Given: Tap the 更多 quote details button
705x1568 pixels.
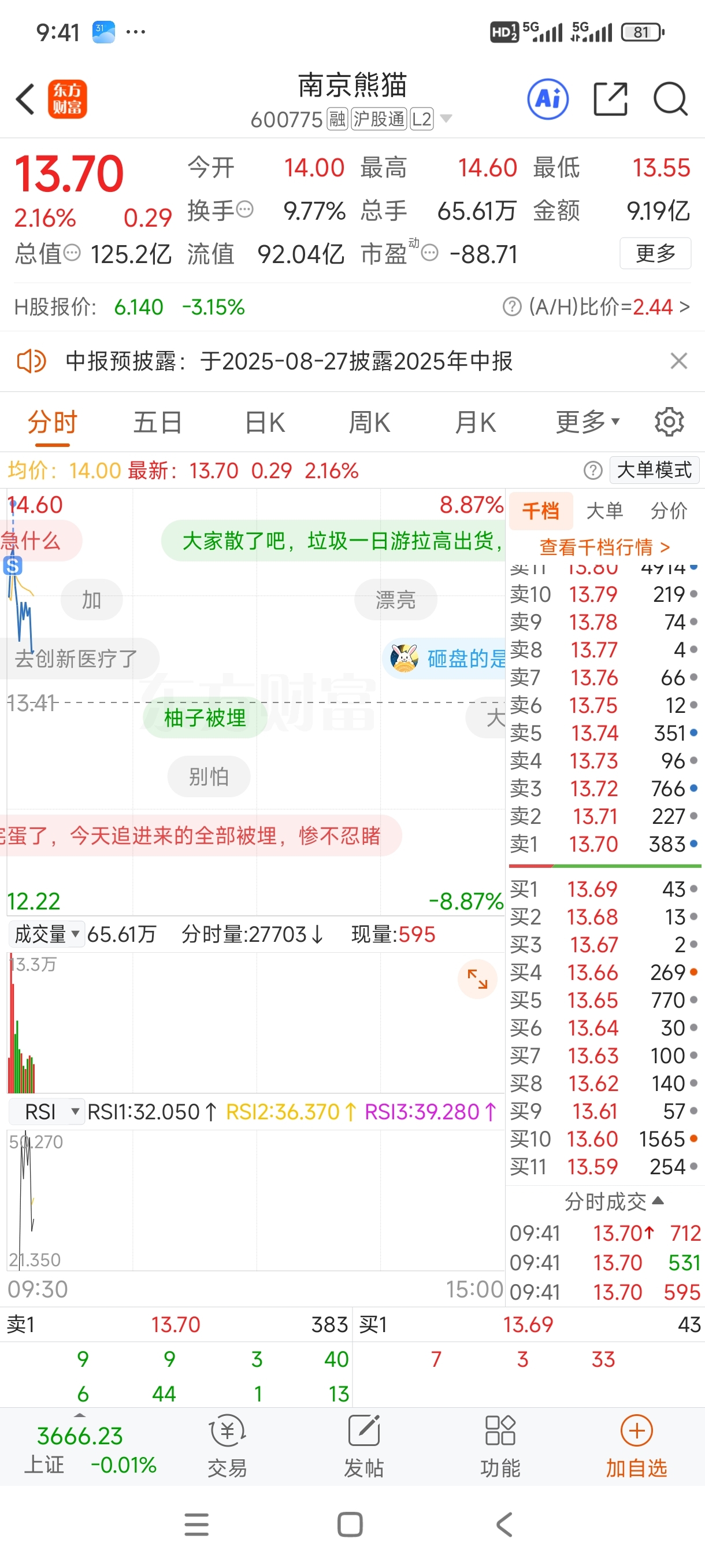Looking at the screenshot, I should coord(655,253).
